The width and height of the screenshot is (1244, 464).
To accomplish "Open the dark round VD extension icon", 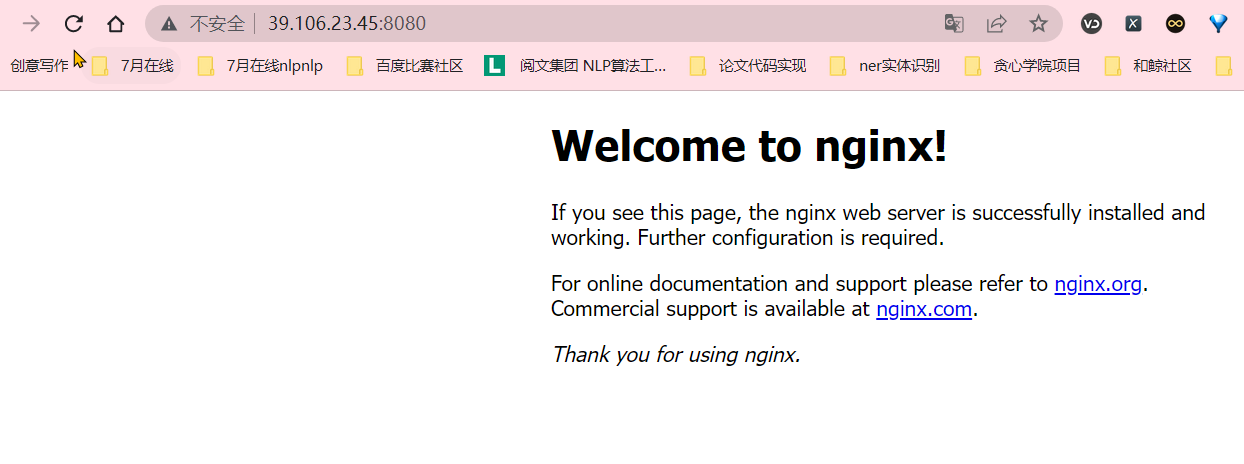I will click(1091, 23).
